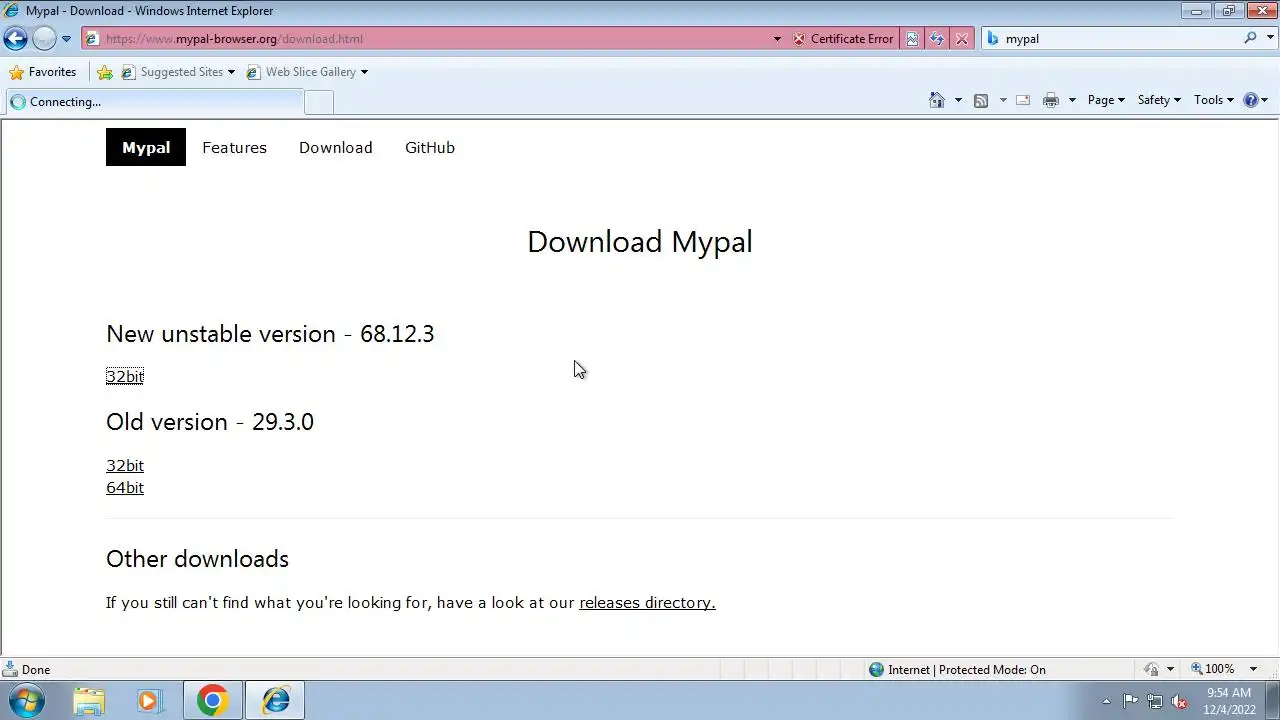Download 64bit of old version 29.3.0
Screen dimensions: 1280x720
tap(125, 488)
